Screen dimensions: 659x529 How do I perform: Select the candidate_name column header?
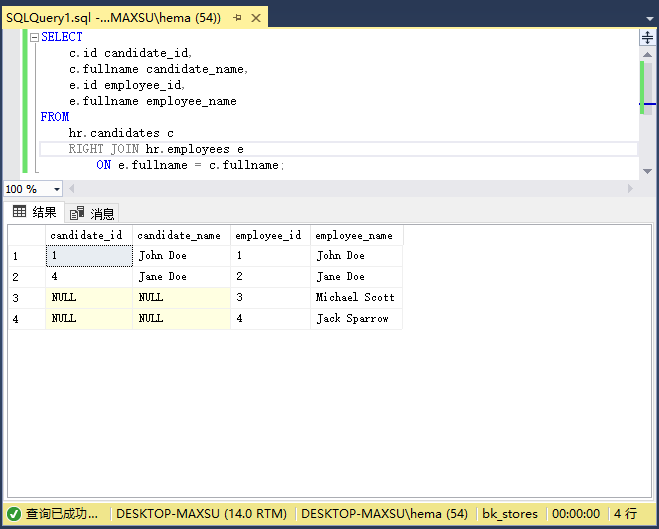[181, 235]
